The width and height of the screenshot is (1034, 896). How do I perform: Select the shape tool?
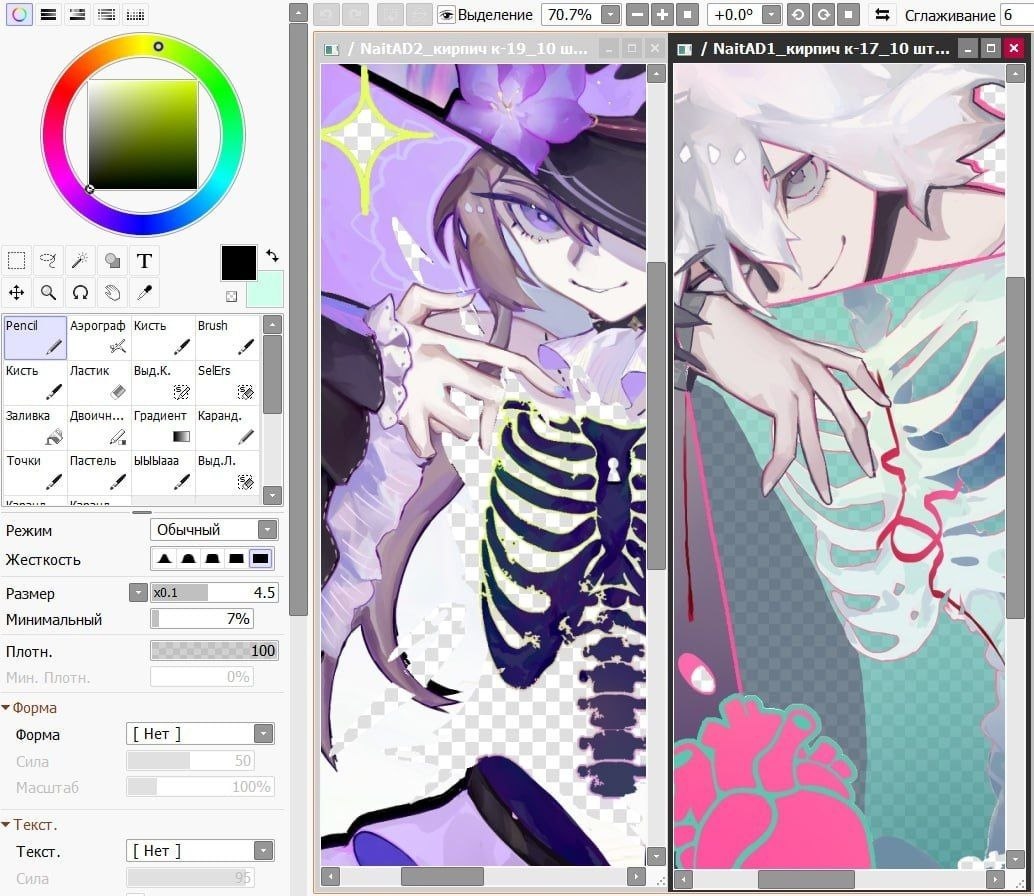click(x=112, y=261)
